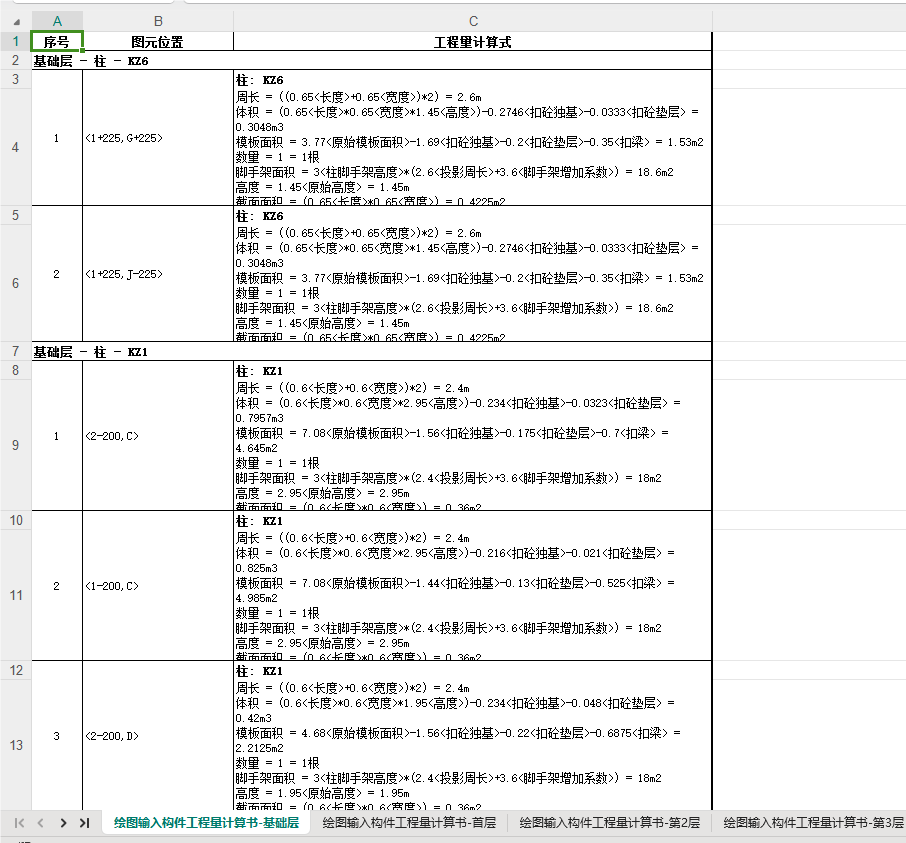Select row 13 header
The width and height of the screenshot is (906, 843).
coord(16,745)
